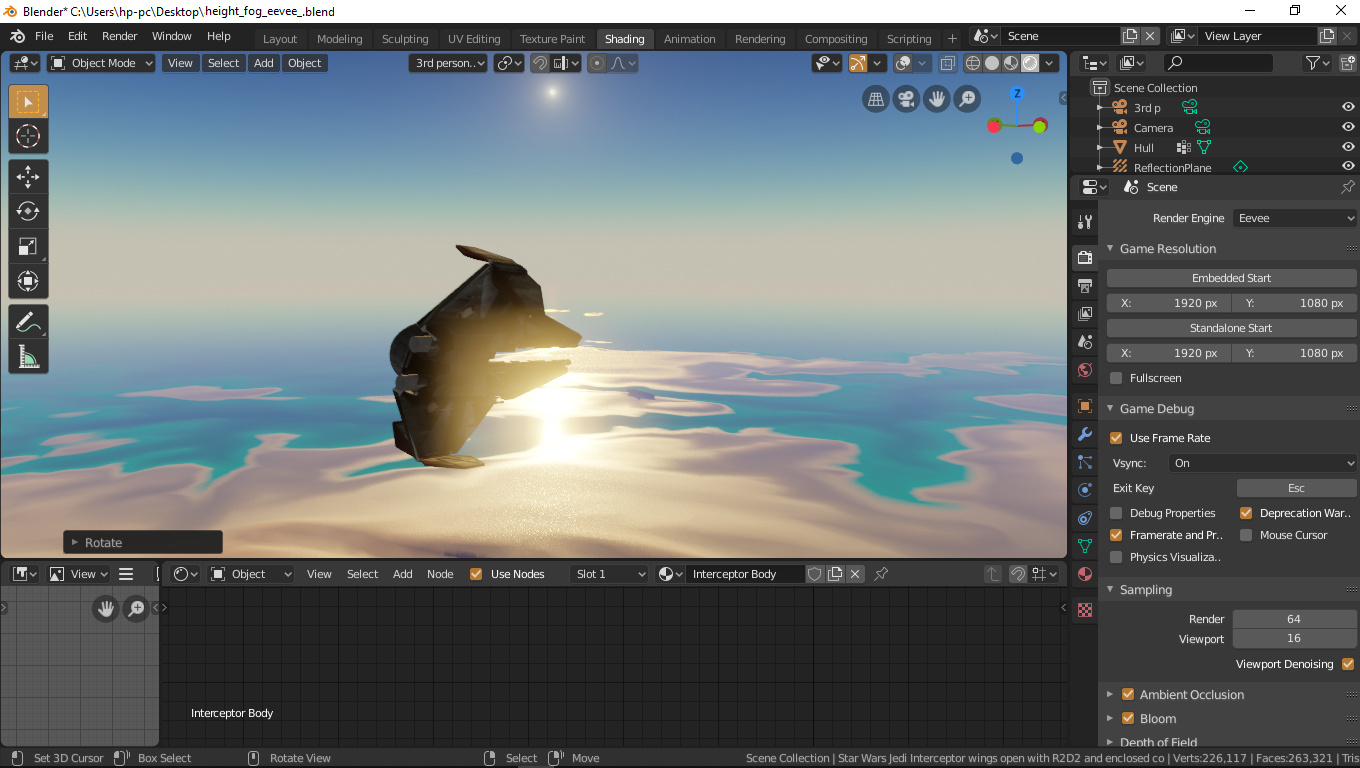The image size is (1360, 768).
Task: Select the Select Box tool
Action: point(28,102)
